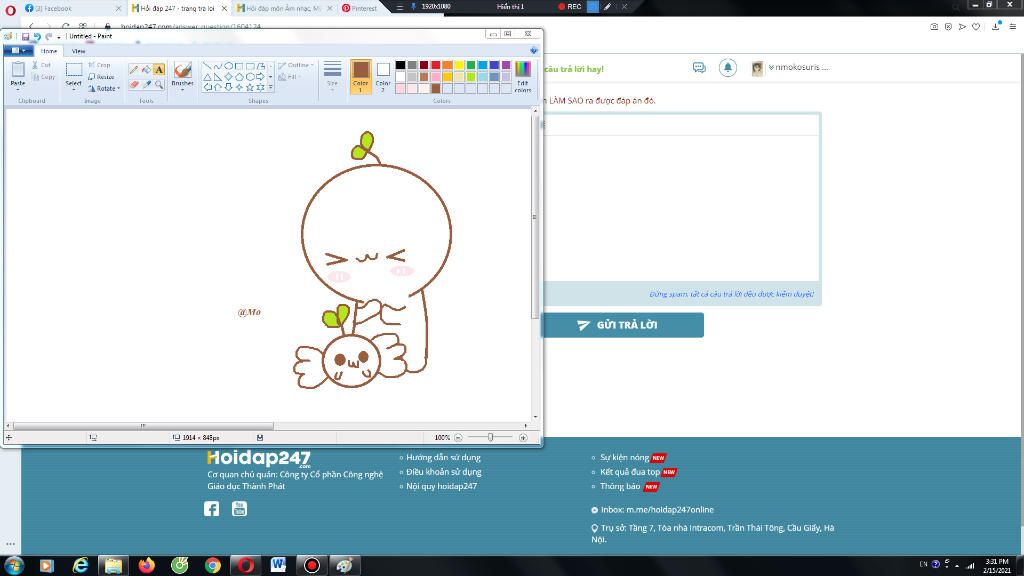The width and height of the screenshot is (1024, 576).
Task: Click the Paint horizontal scrollbar
Action: [142, 426]
